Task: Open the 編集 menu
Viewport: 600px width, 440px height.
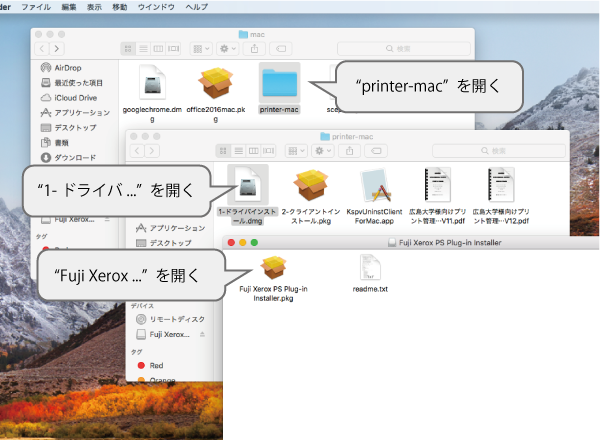Action: pyautogui.click(x=69, y=7)
